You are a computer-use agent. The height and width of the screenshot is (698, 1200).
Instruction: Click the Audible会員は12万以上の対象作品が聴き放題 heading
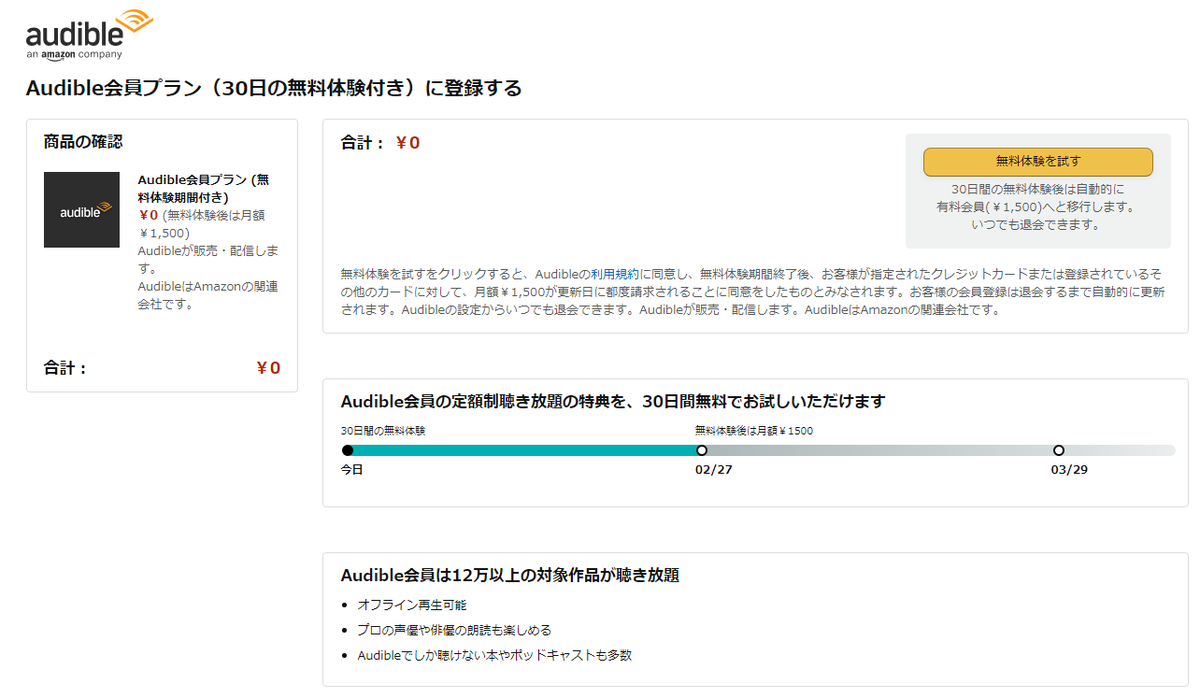(510, 575)
